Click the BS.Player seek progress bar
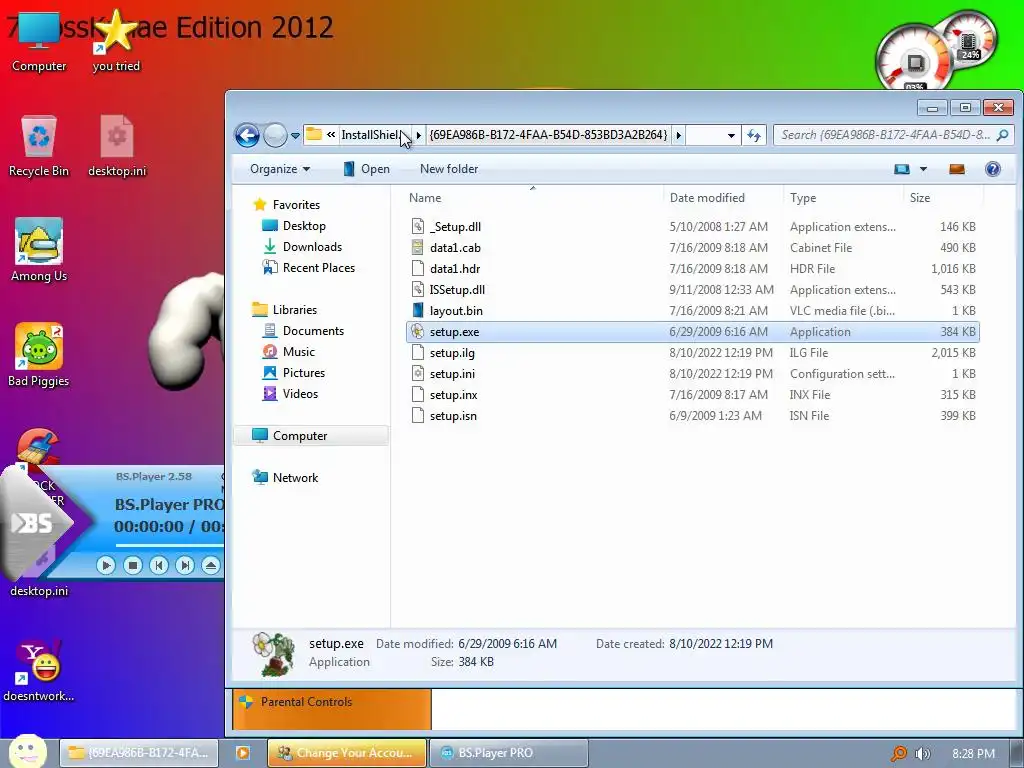The width and height of the screenshot is (1024, 768). (170, 545)
